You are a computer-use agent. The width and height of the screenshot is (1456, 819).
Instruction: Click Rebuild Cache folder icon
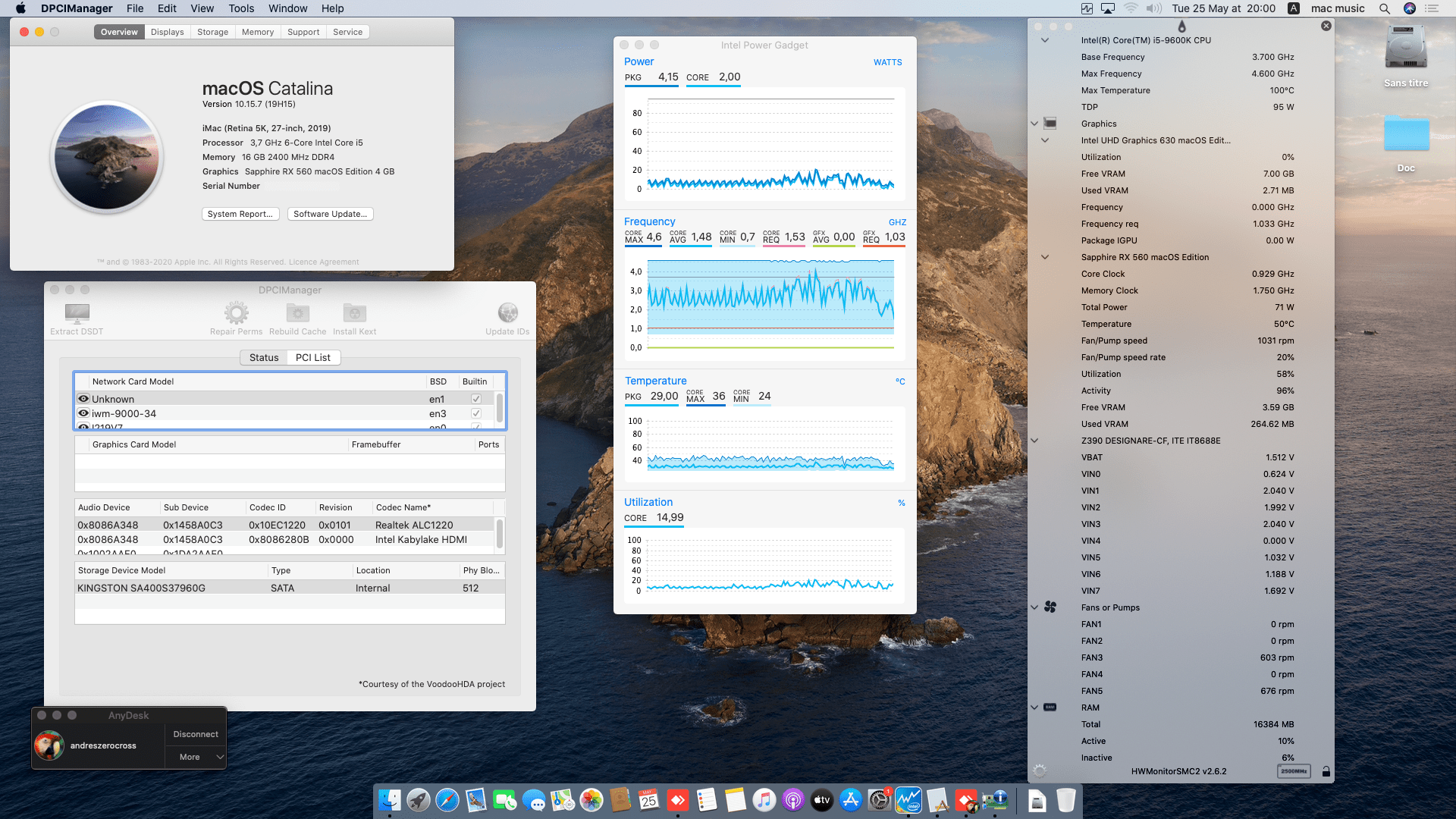297,312
